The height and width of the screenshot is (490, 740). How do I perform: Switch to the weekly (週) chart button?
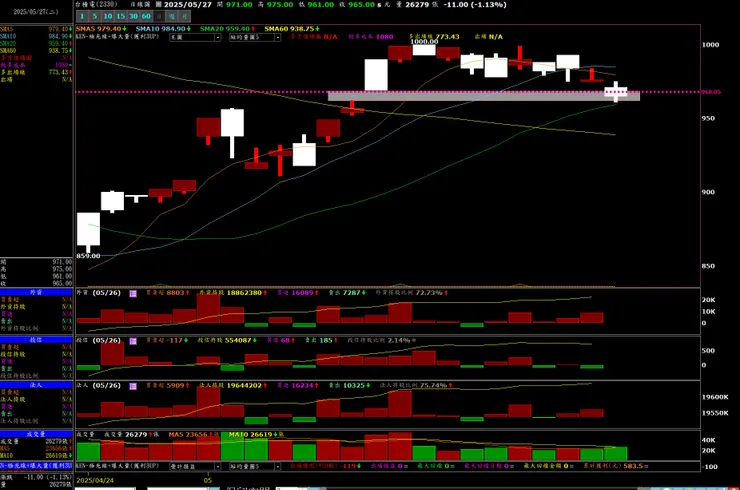click(x=172, y=17)
